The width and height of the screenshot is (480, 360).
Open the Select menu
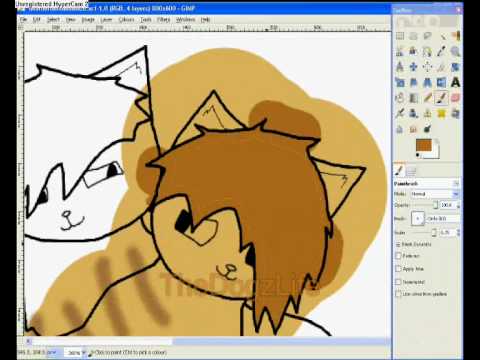pos(53,20)
